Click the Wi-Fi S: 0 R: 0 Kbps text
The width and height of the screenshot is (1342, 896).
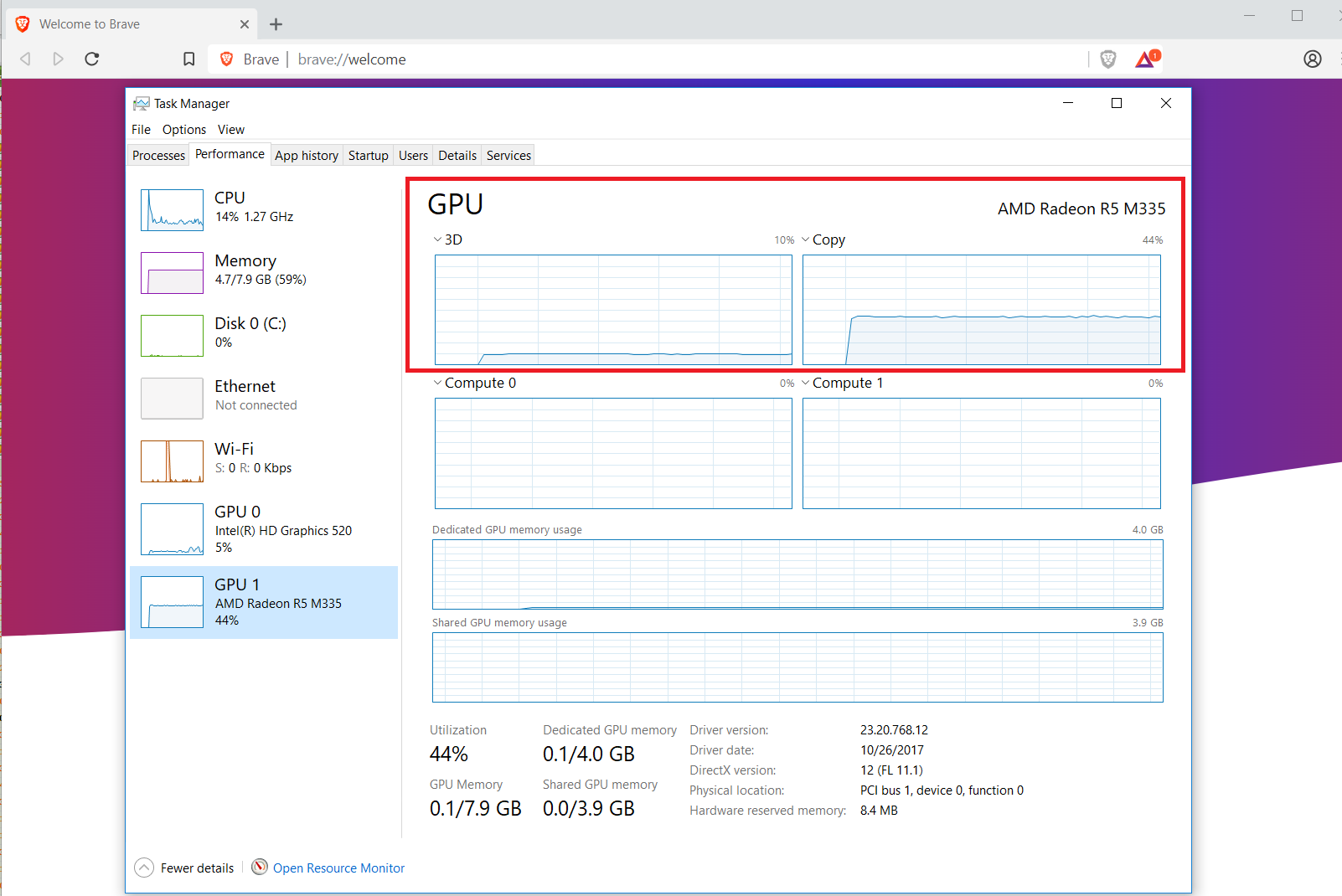pyautogui.click(x=253, y=468)
